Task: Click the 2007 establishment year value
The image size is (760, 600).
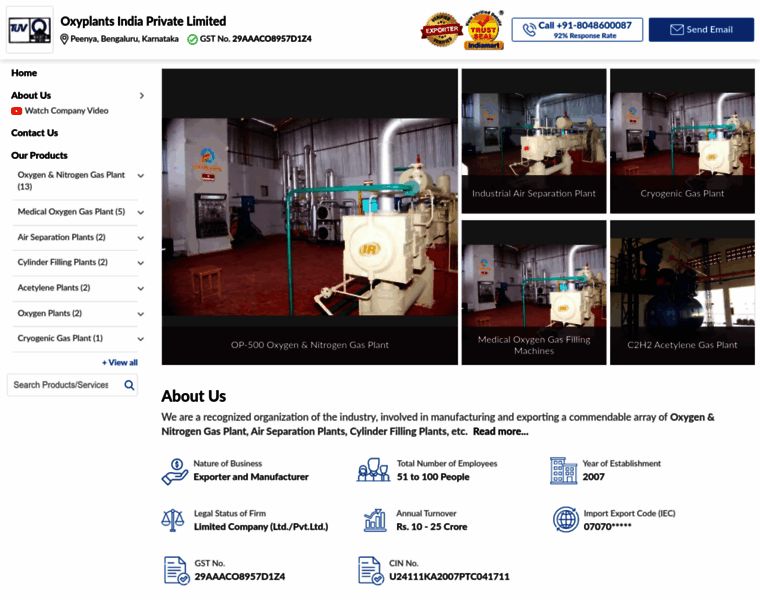Action: pos(594,477)
